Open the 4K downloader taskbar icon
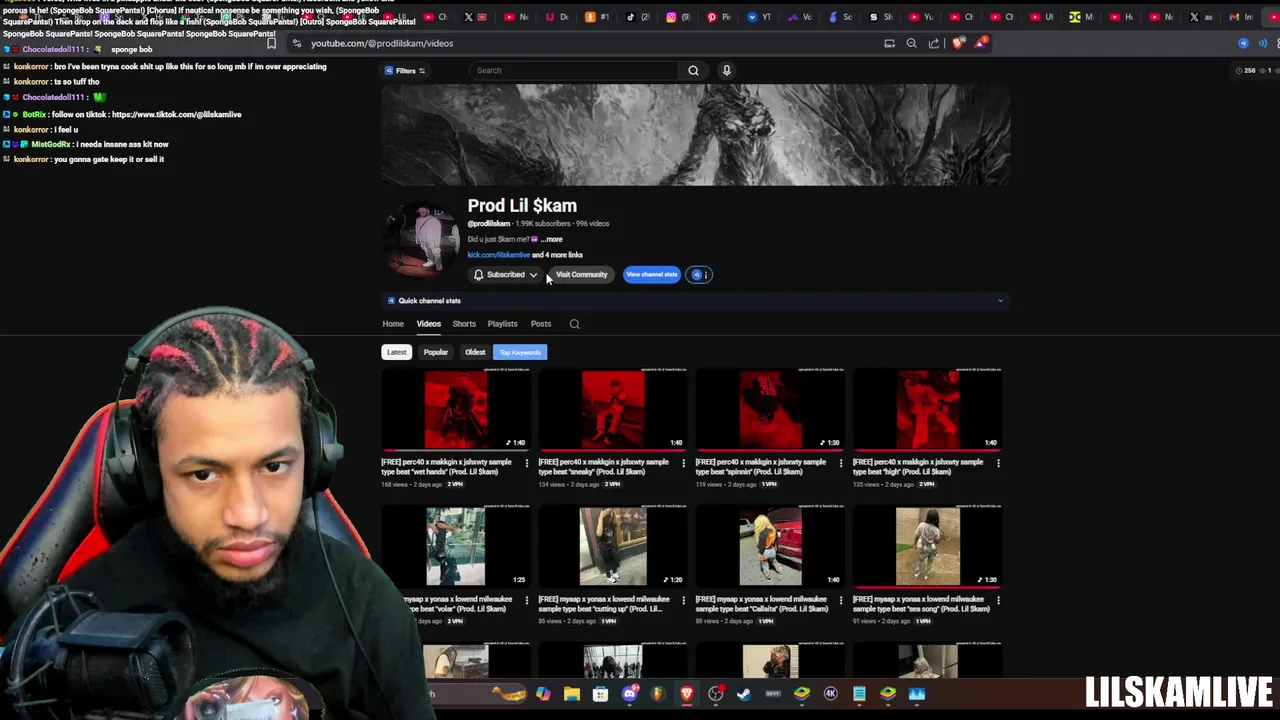The height and width of the screenshot is (720, 1280). [830, 694]
